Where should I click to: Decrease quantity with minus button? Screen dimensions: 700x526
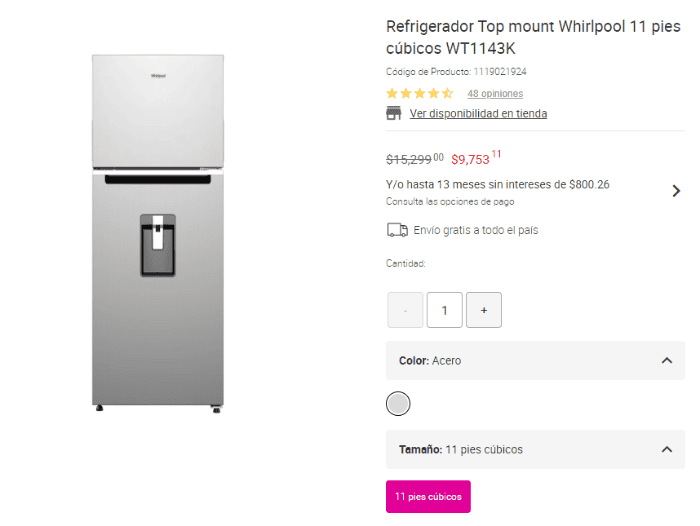[x=405, y=310]
